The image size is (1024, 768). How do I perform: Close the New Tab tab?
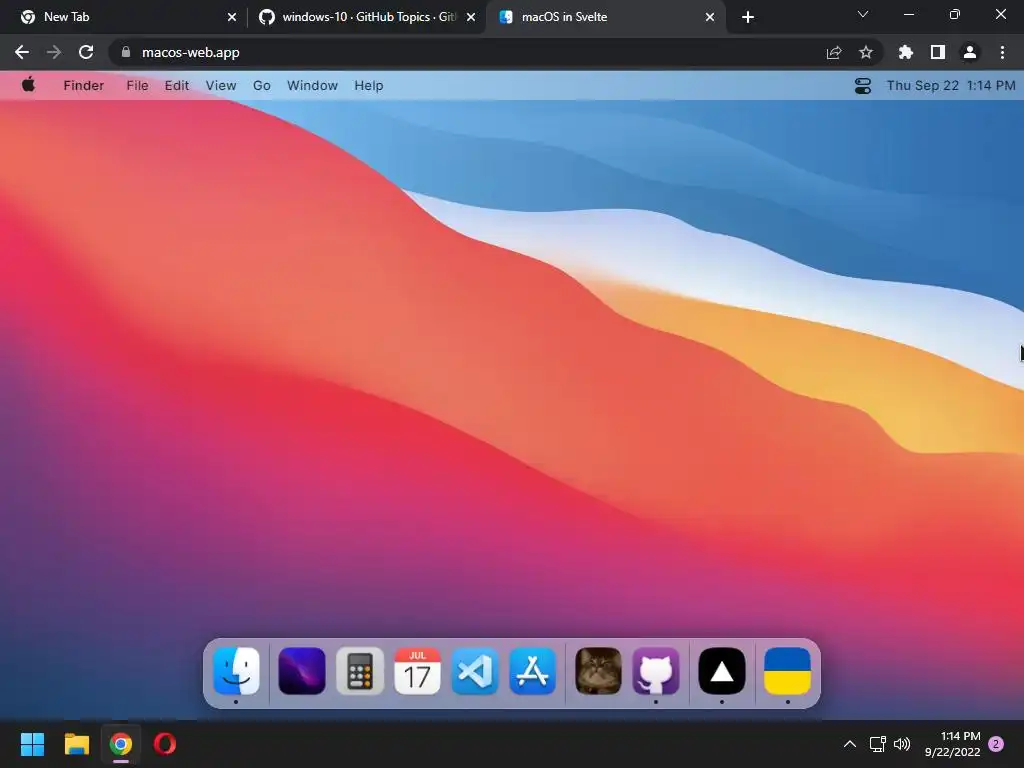click(x=232, y=17)
